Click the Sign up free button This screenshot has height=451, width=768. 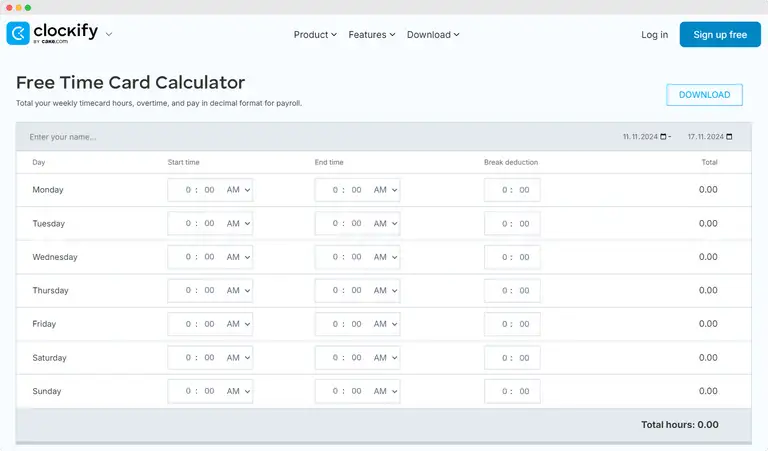click(720, 35)
